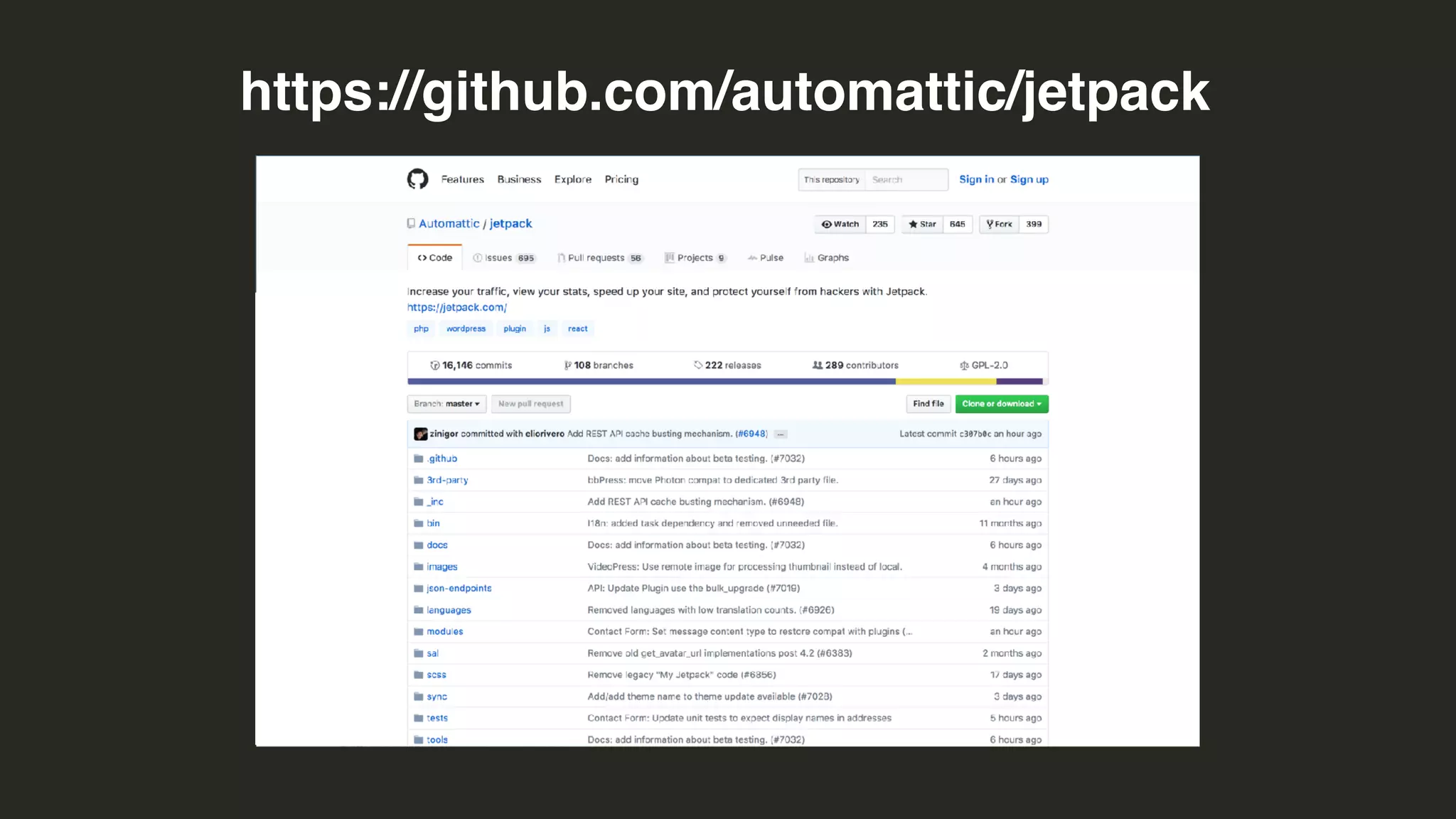Expand the commit message ellipsis button
The height and width of the screenshot is (819, 1456).
780,434
